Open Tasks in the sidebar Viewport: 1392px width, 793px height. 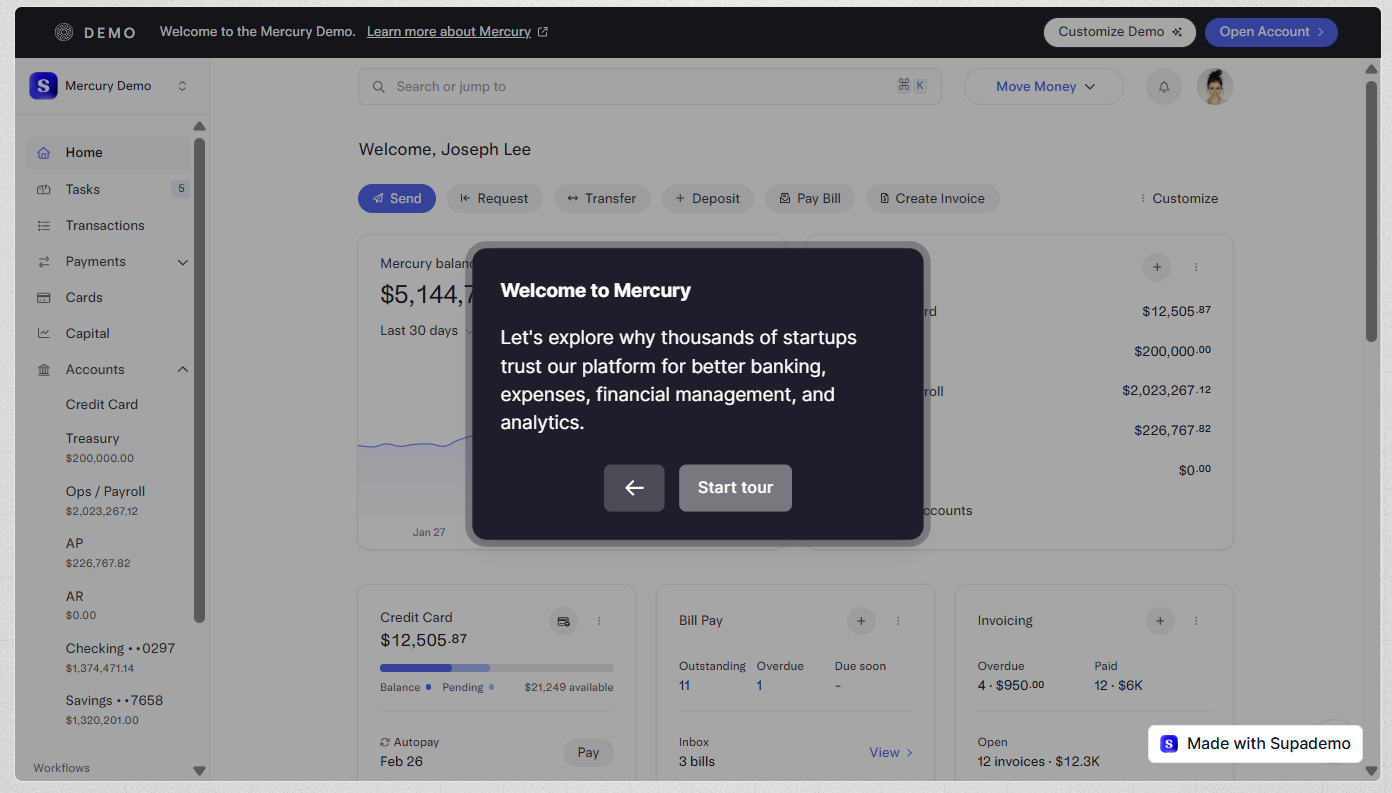coord(108,189)
